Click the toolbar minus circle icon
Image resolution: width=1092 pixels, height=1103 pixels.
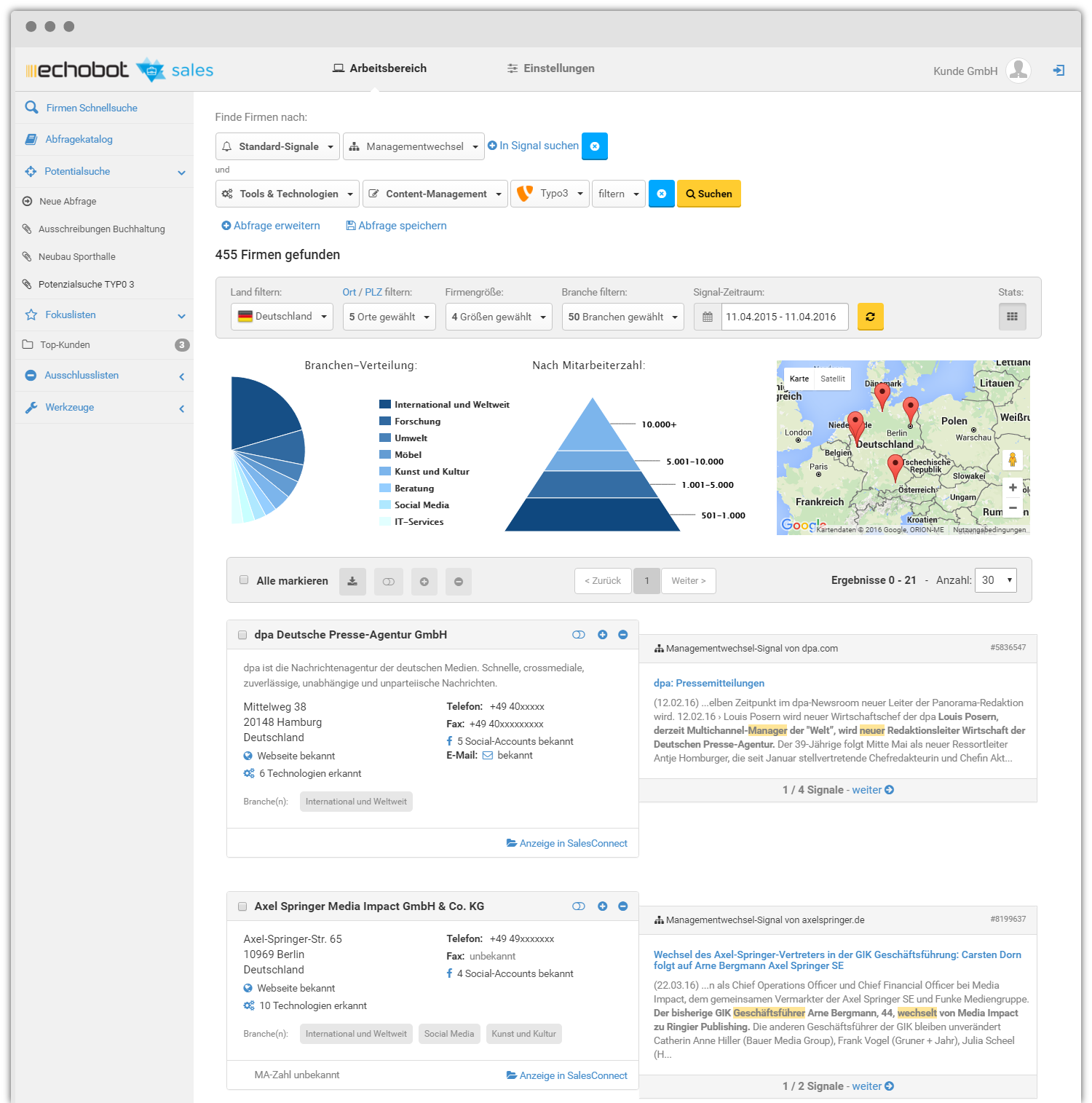click(459, 581)
